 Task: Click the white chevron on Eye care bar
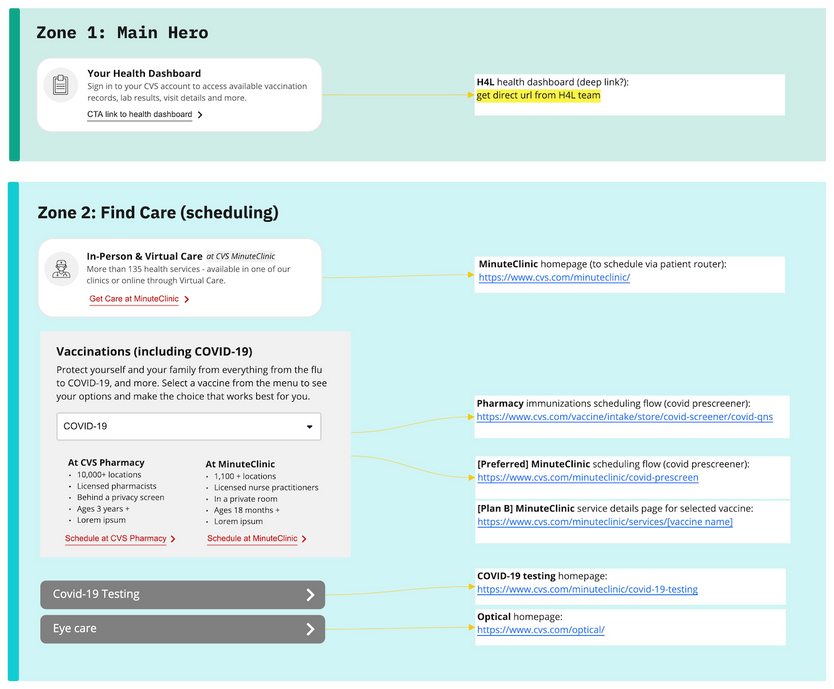point(311,629)
